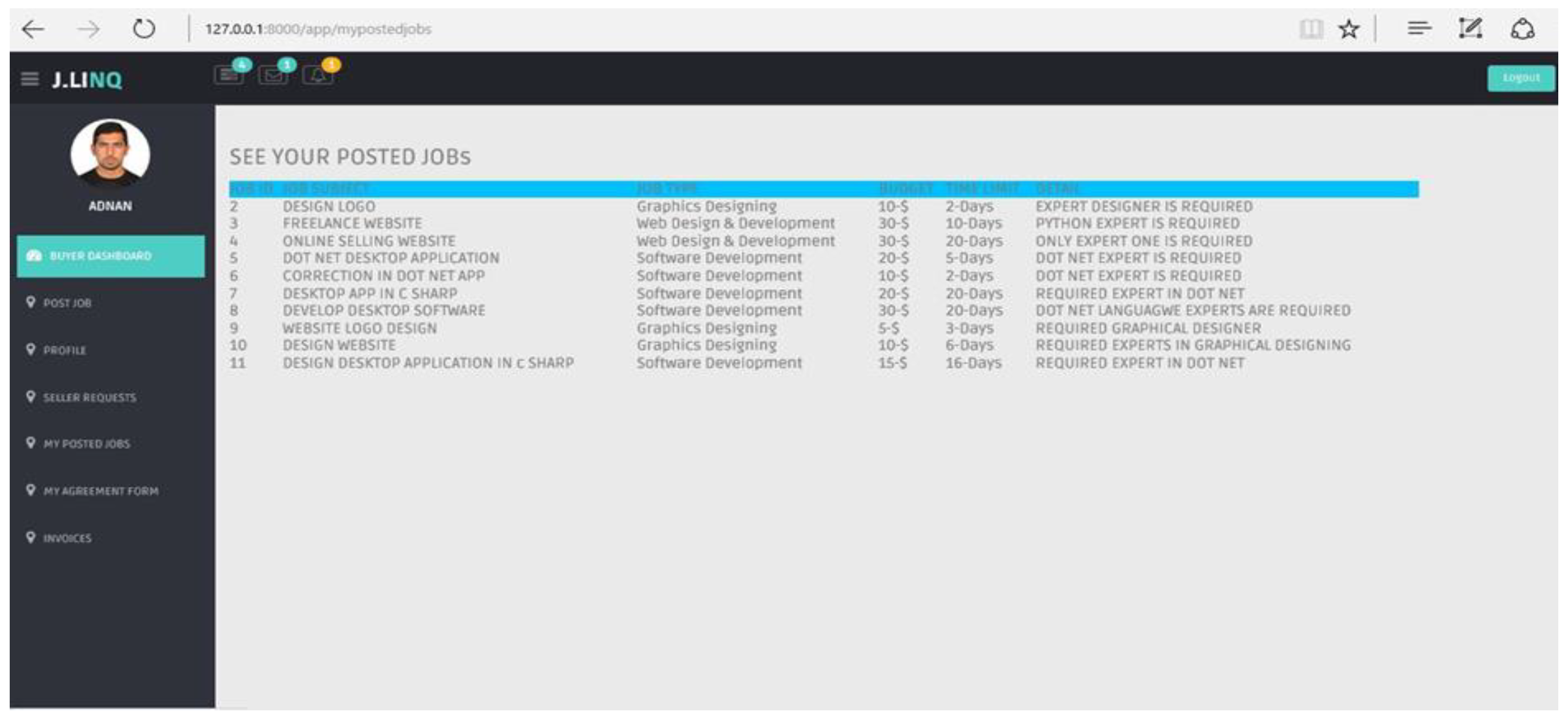The image size is (1568, 722).
Task: Open the mail envelope icon
Action: coord(272,75)
